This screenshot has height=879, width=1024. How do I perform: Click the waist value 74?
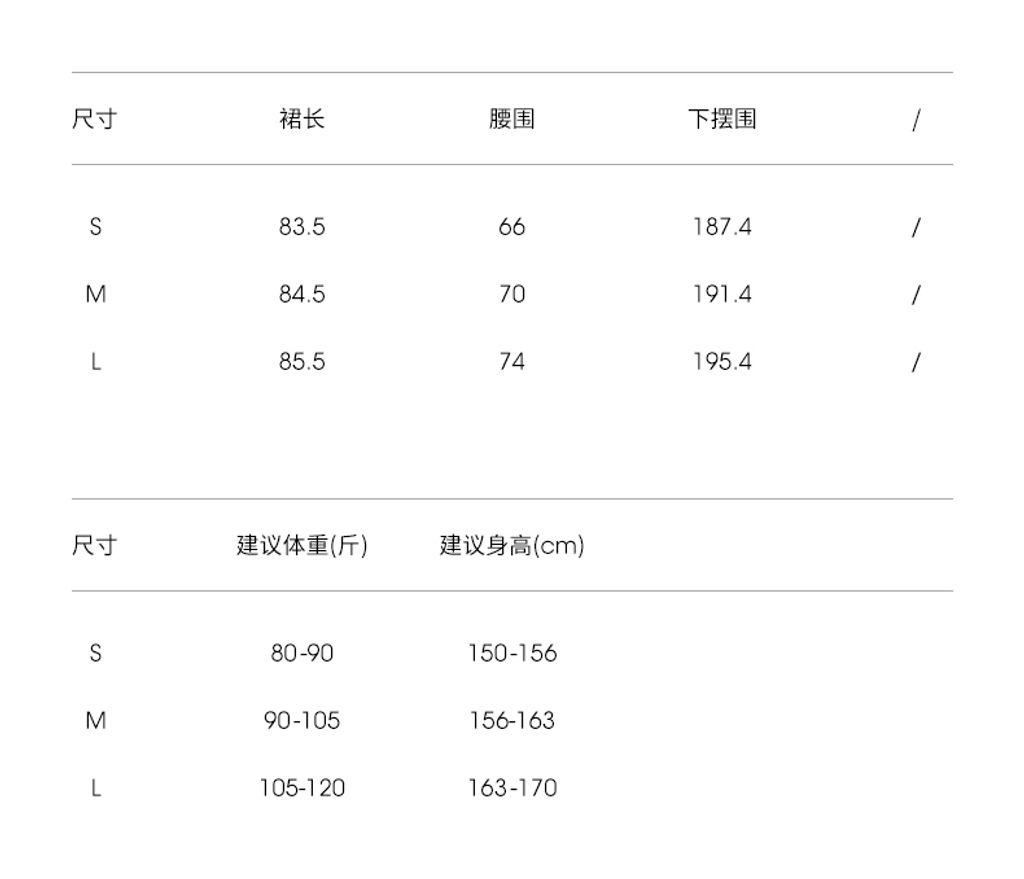tap(512, 361)
